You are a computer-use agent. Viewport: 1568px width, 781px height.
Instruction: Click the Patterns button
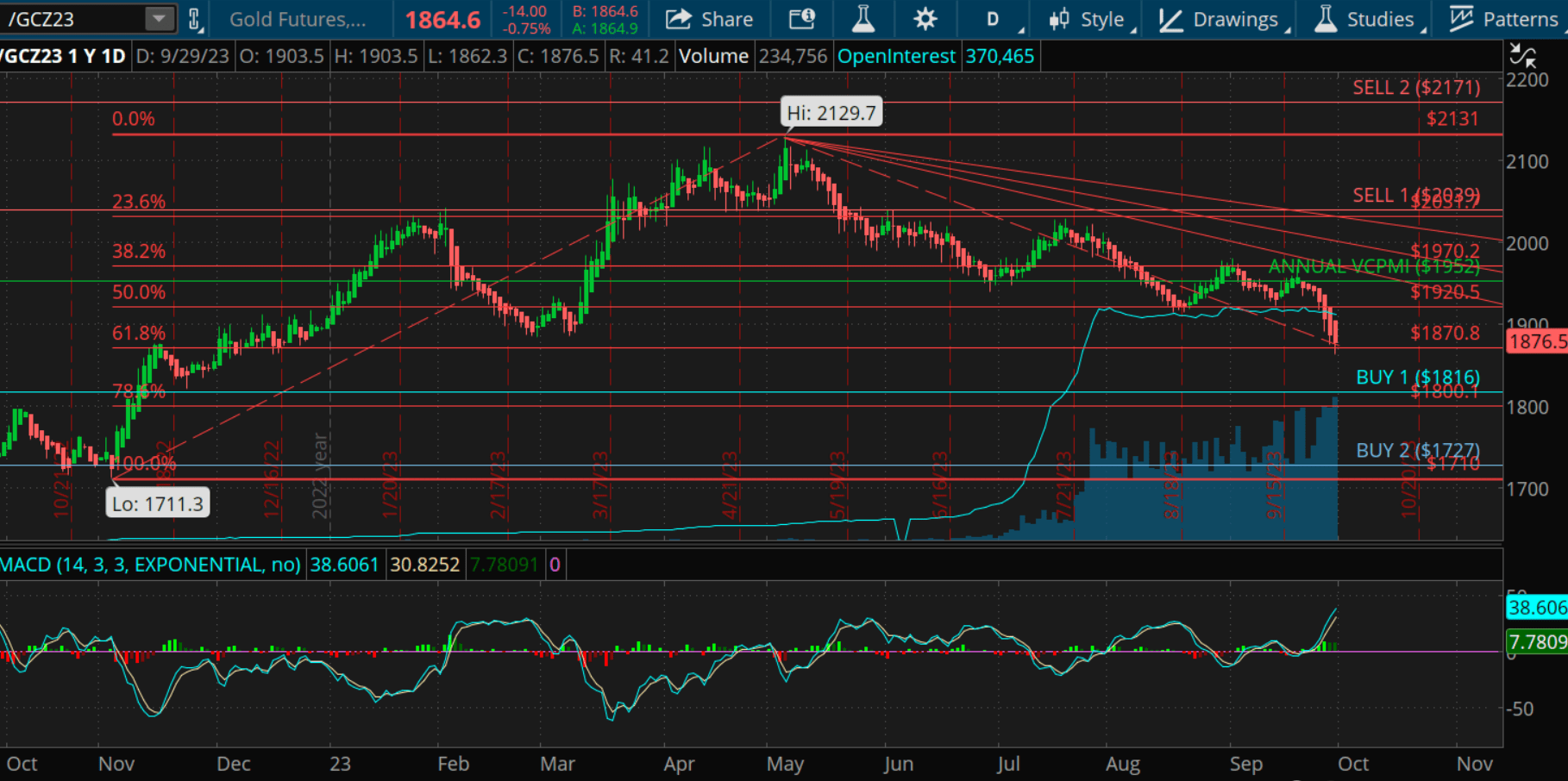(x=1505, y=19)
